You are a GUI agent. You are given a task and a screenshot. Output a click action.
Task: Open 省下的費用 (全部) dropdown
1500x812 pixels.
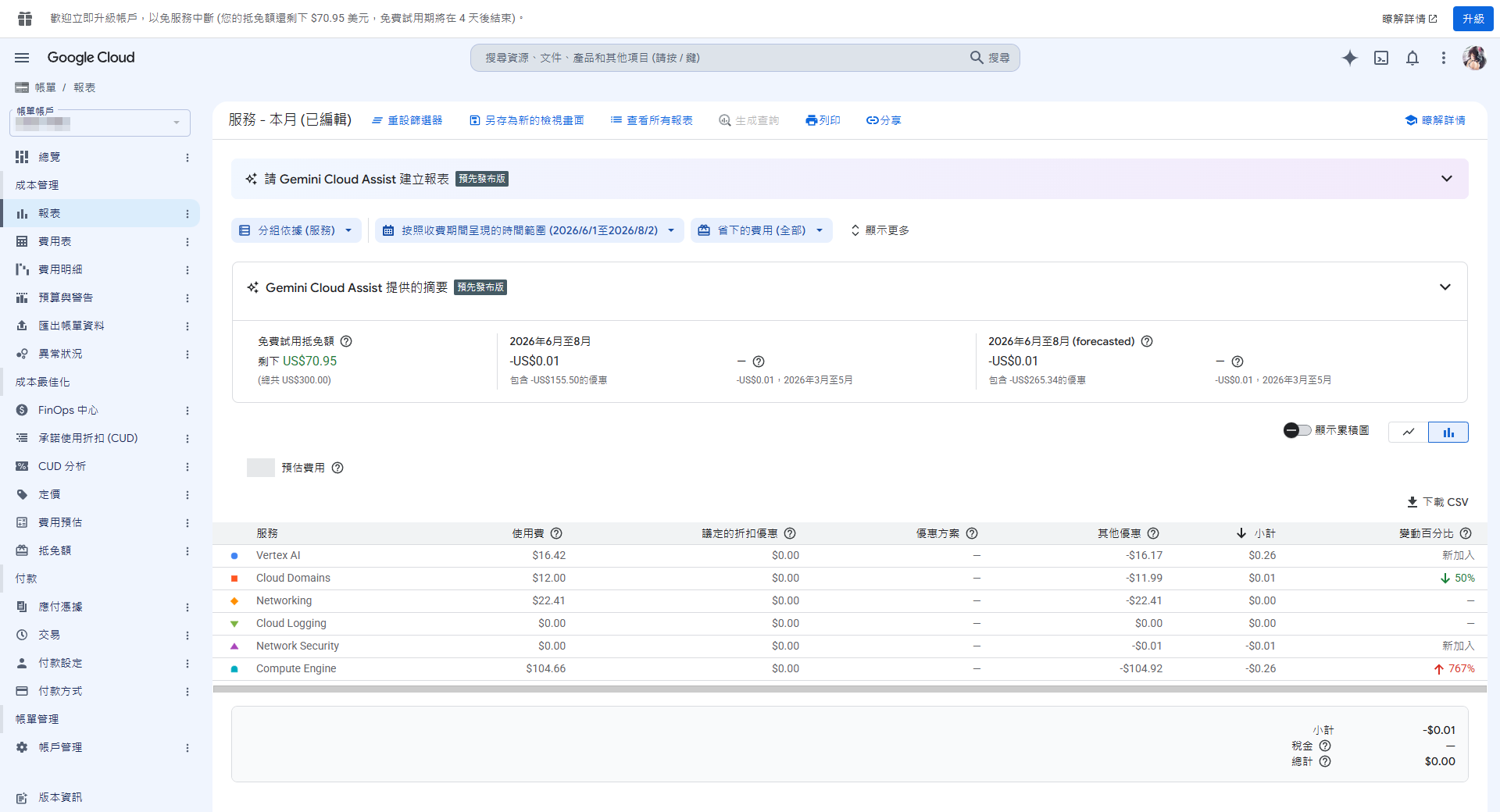pos(762,230)
